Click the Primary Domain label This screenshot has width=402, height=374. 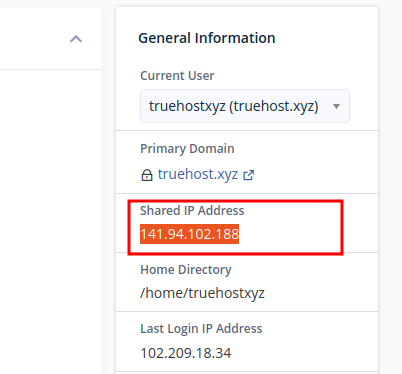187,149
